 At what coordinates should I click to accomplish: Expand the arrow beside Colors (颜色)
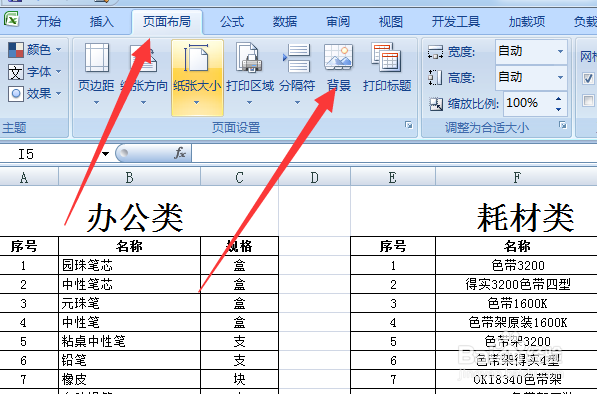pyautogui.click(x=59, y=49)
